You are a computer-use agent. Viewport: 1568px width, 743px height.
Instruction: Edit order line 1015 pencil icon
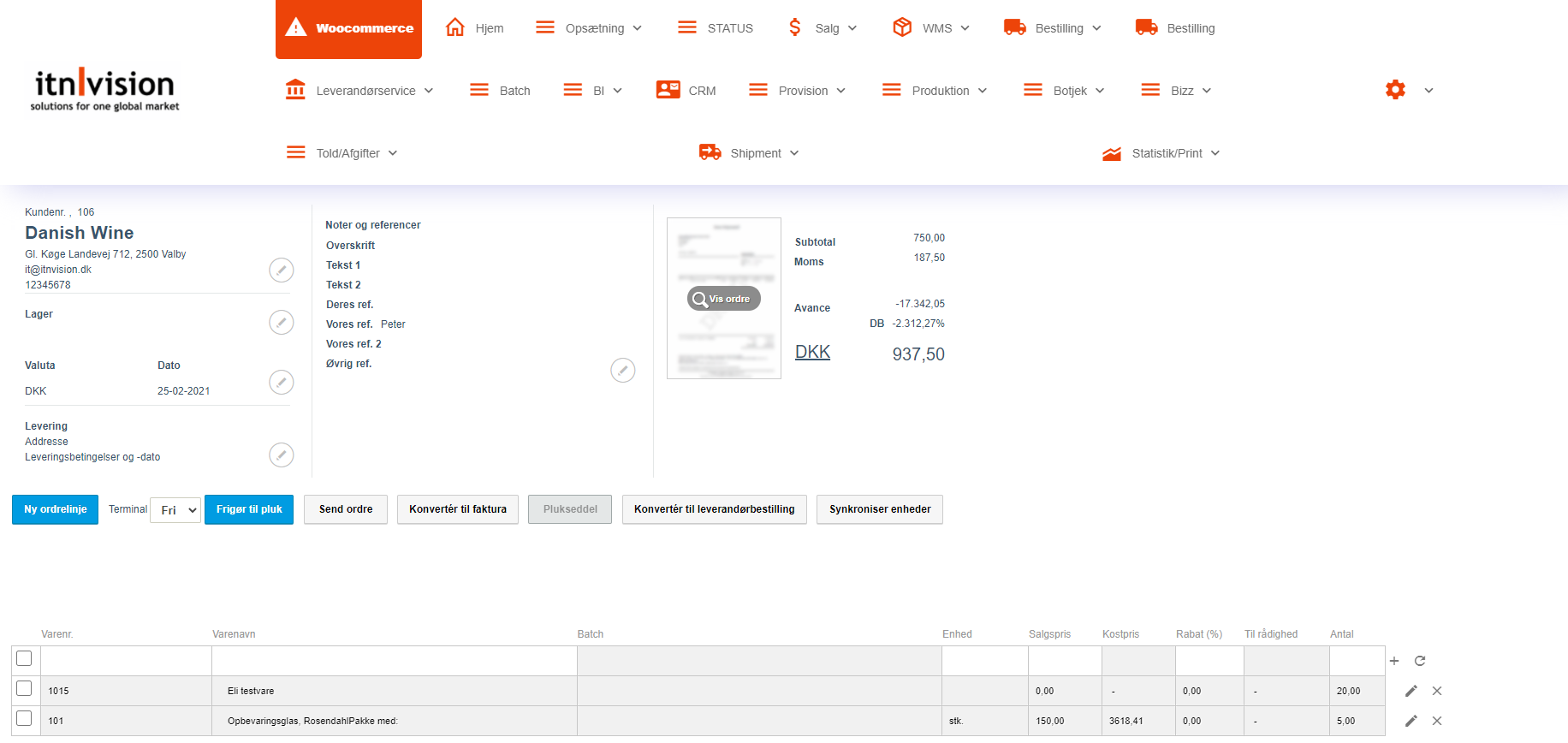[1411, 691]
